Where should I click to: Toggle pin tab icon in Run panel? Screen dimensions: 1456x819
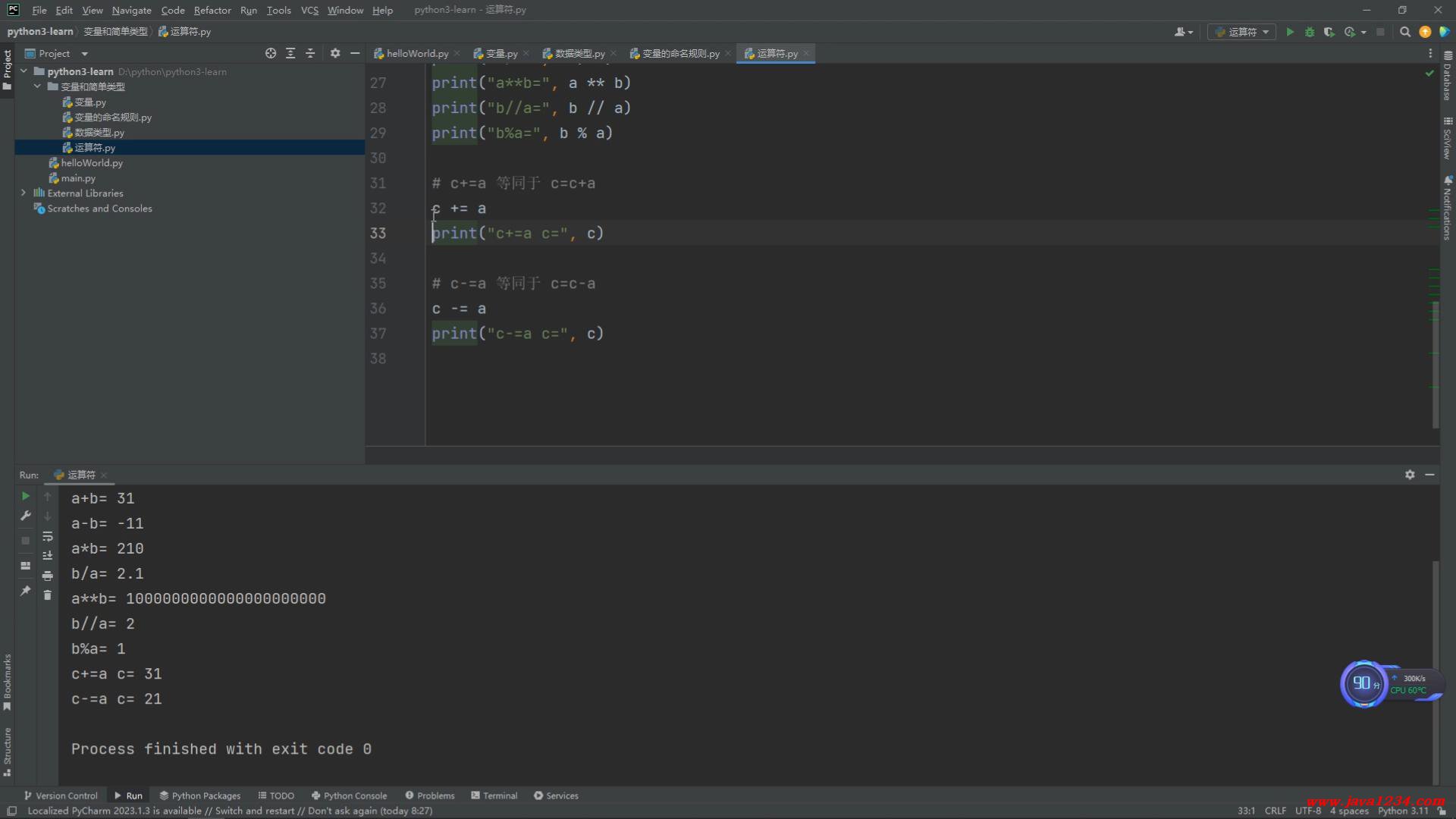25,591
